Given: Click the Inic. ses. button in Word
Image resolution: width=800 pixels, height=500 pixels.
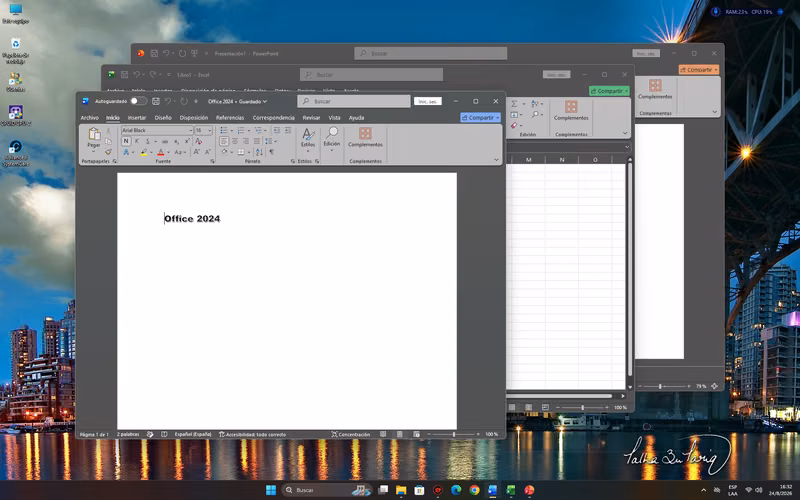Looking at the screenshot, I should click(428, 101).
